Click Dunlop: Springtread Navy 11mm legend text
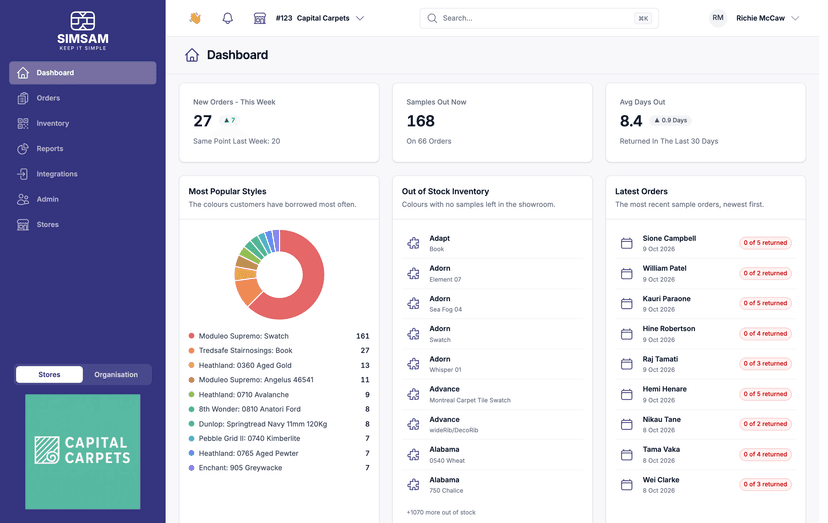This screenshot has width=828, height=523. coord(263,424)
